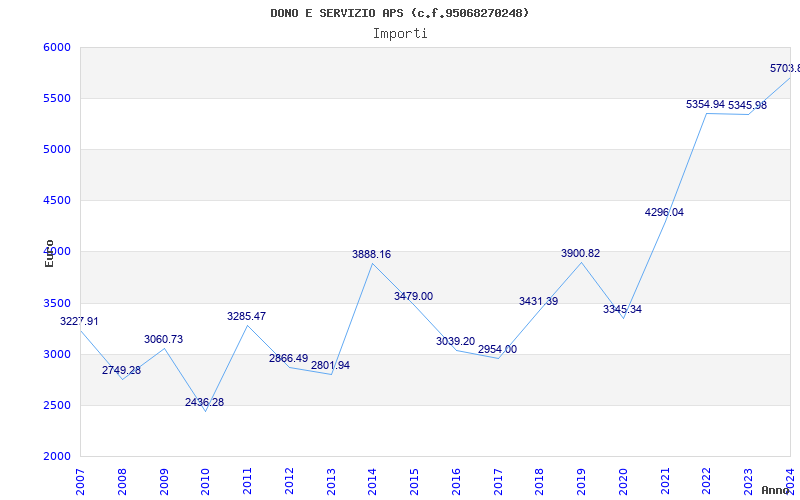Click the "Anno" x-axis title
The height and width of the screenshot is (500, 800).
(x=775, y=490)
